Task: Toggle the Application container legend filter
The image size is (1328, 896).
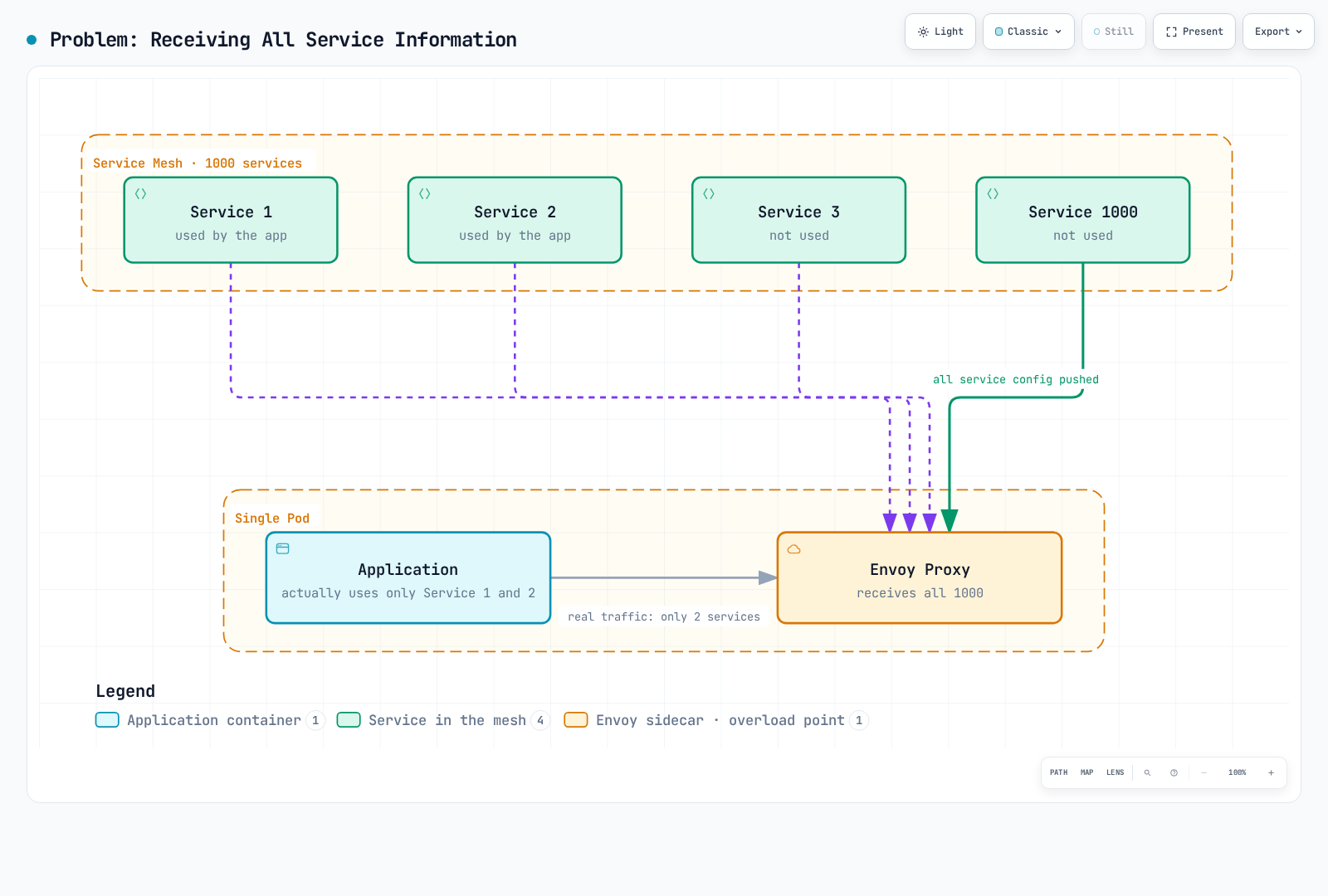Action: pyautogui.click(x=210, y=720)
